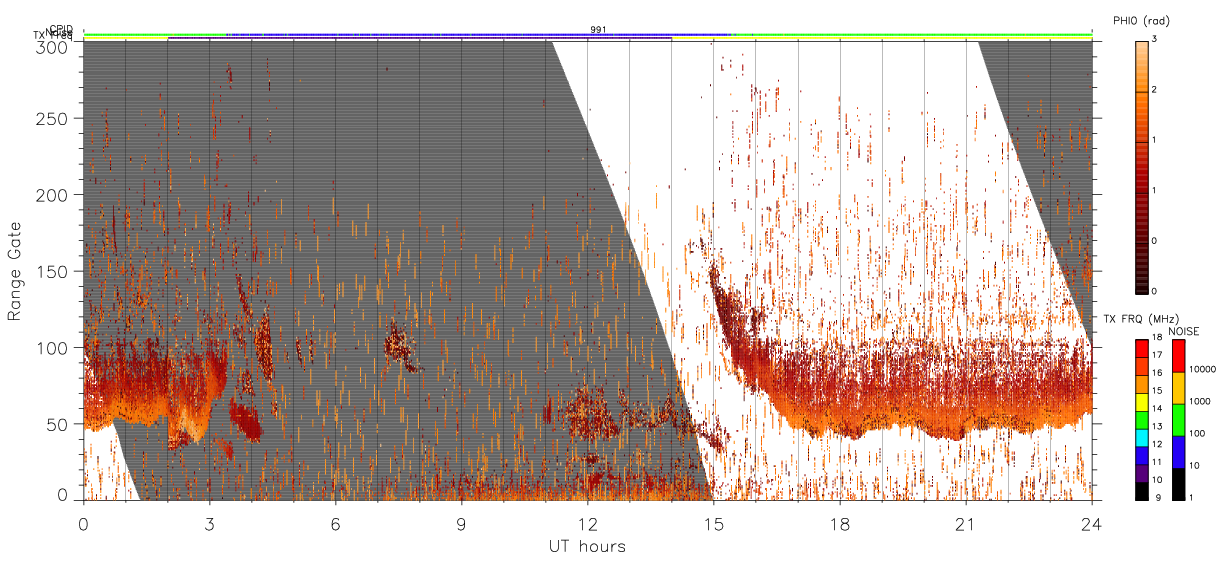Screen dimensions: 1228x567
Task: Select the '9' tick of TX FRQ scale
Action: pyautogui.click(x=1157, y=498)
